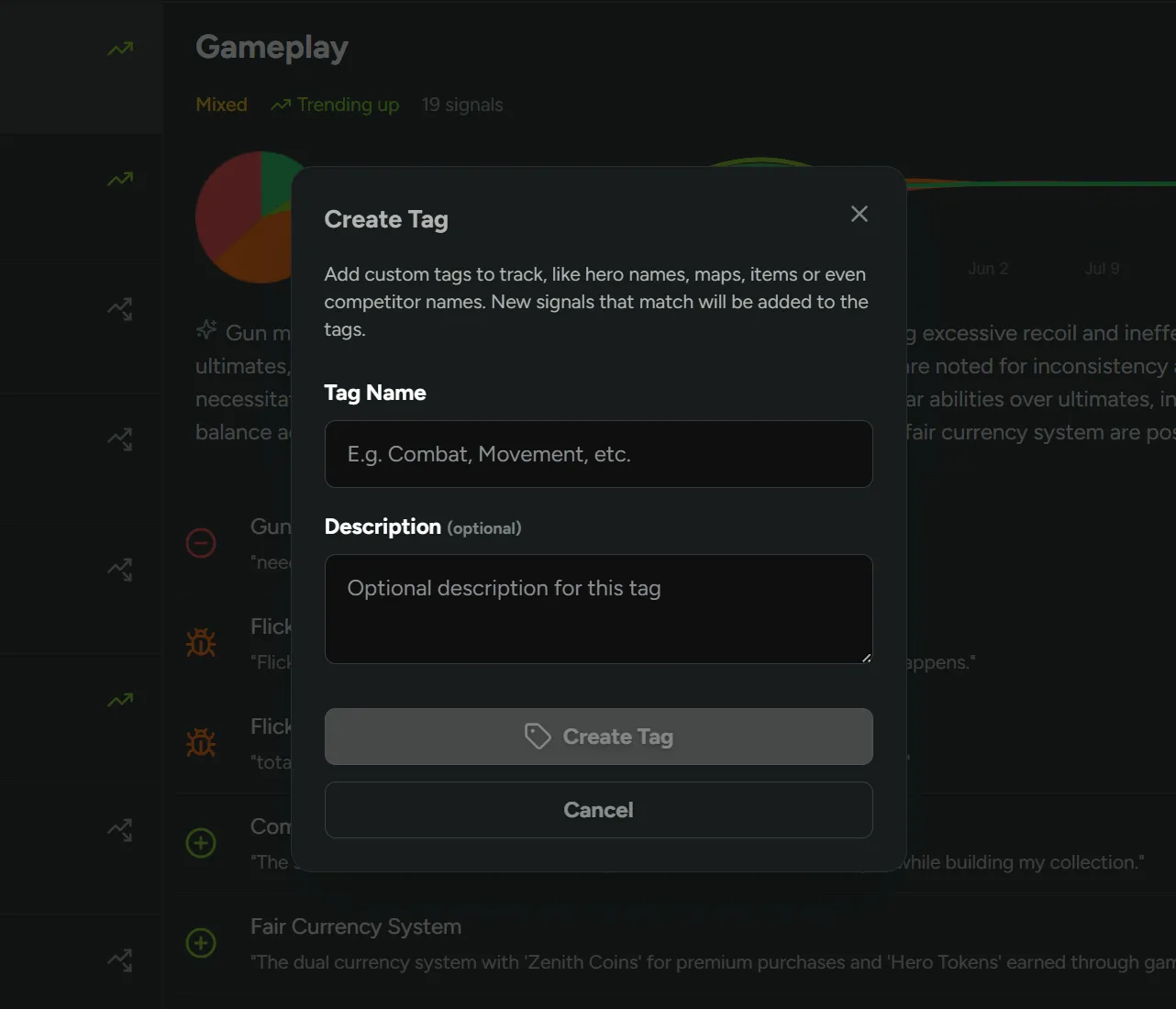Click the bug icon beside the "tota" quote
Image resolution: width=1176 pixels, height=1009 pixels.
coord(201,743)
